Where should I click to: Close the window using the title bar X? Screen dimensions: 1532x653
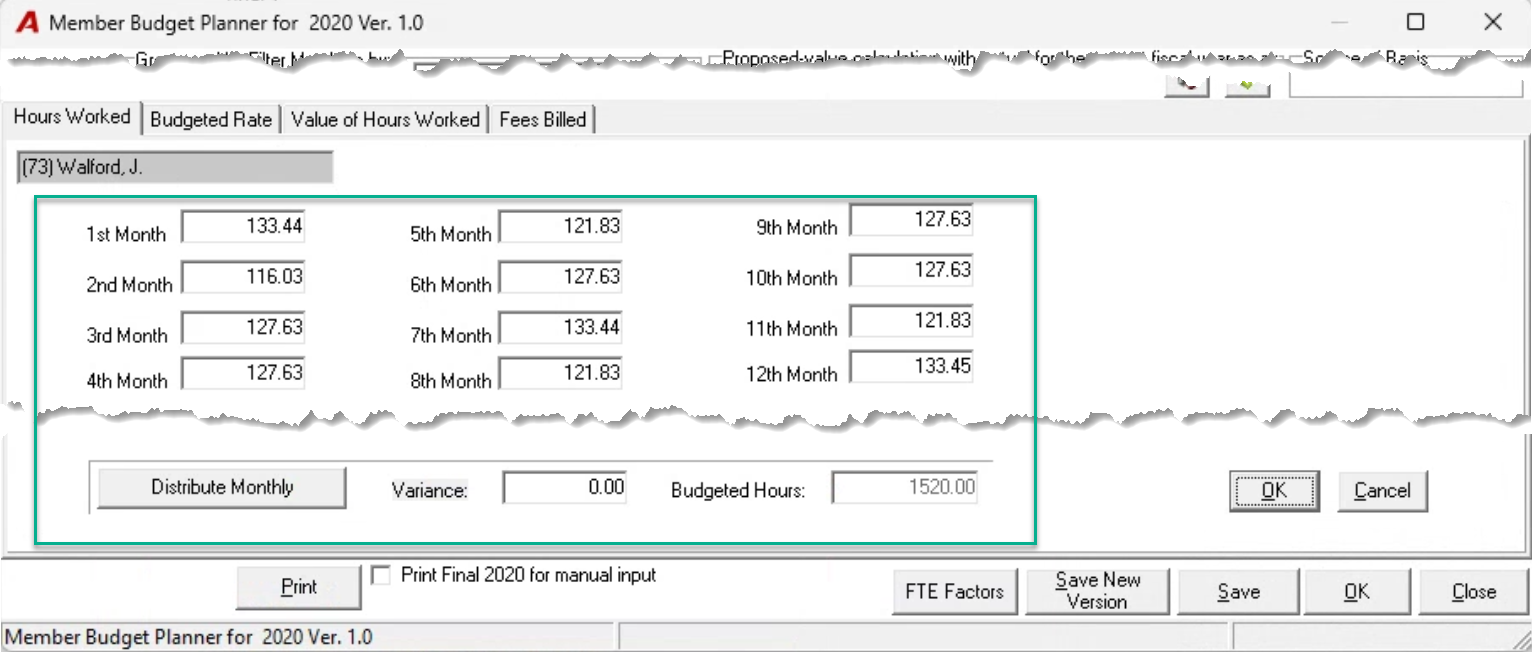[1492, 22]
